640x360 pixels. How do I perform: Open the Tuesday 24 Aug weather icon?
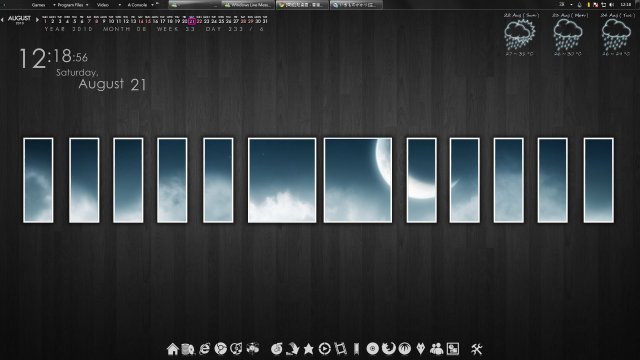click(x=616, y=35)
